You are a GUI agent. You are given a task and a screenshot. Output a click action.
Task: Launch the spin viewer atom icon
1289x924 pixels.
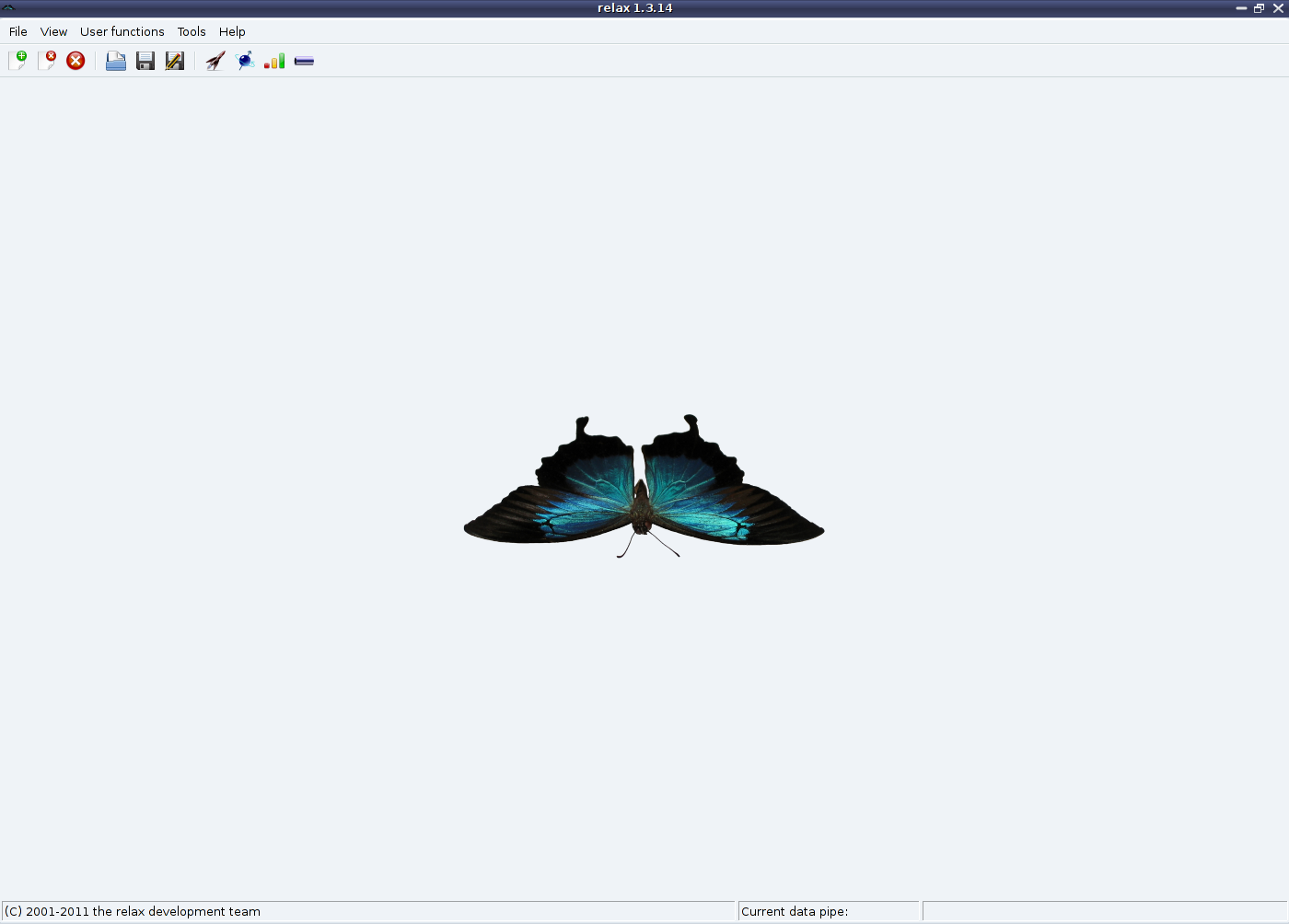(245, 61)
